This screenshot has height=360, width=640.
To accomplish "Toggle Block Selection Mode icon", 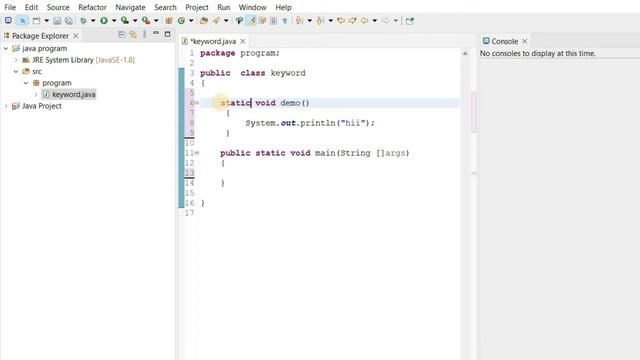I will pos(273,20).
